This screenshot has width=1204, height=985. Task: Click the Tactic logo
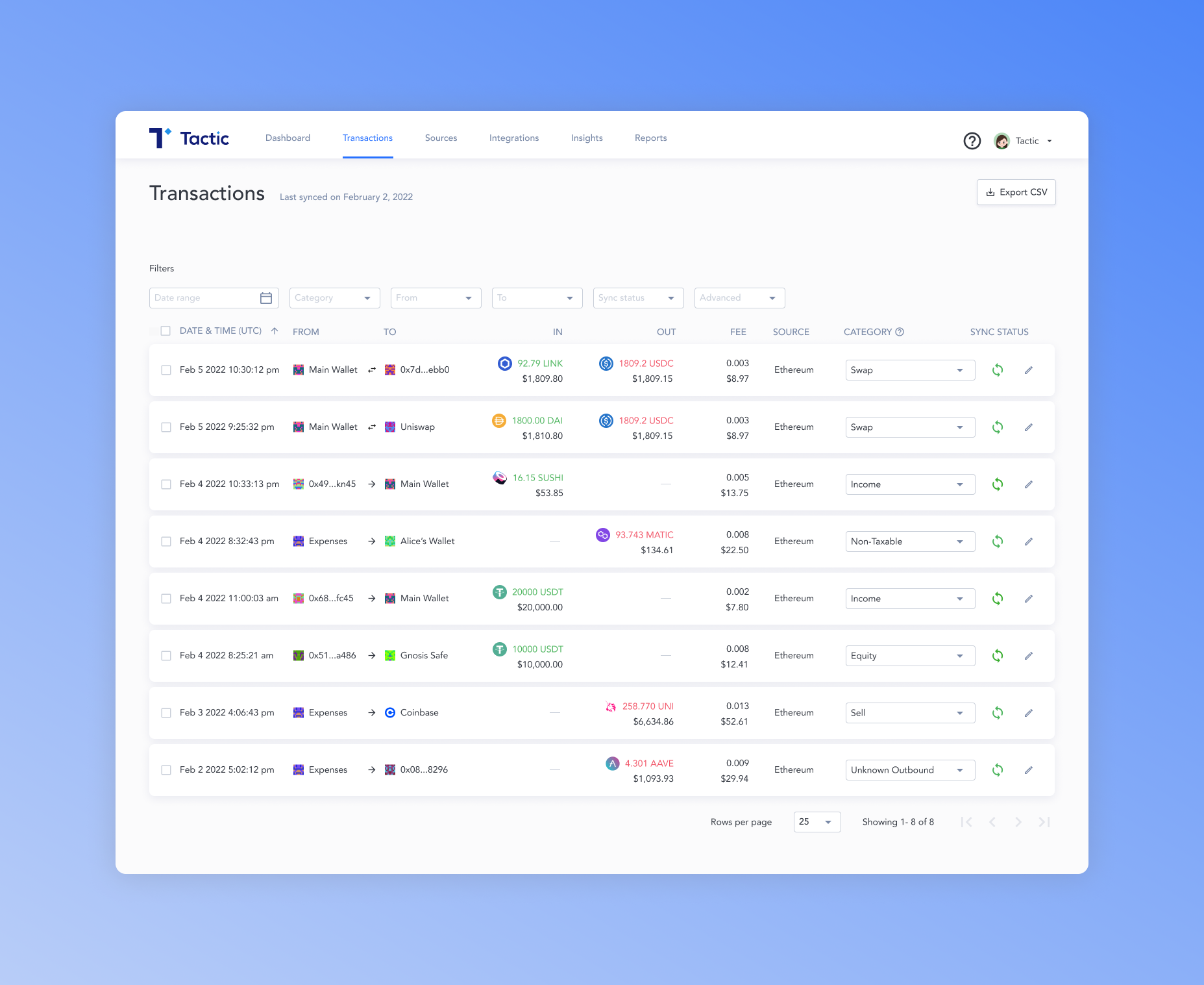pyautogui.click(x=189, y=138)
